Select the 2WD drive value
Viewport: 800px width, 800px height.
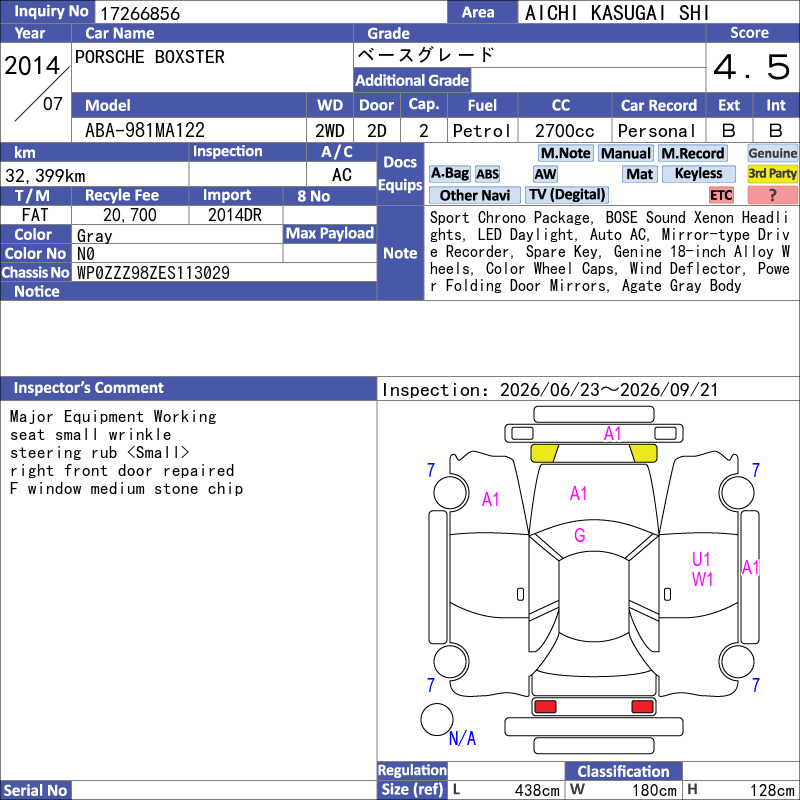330,131
